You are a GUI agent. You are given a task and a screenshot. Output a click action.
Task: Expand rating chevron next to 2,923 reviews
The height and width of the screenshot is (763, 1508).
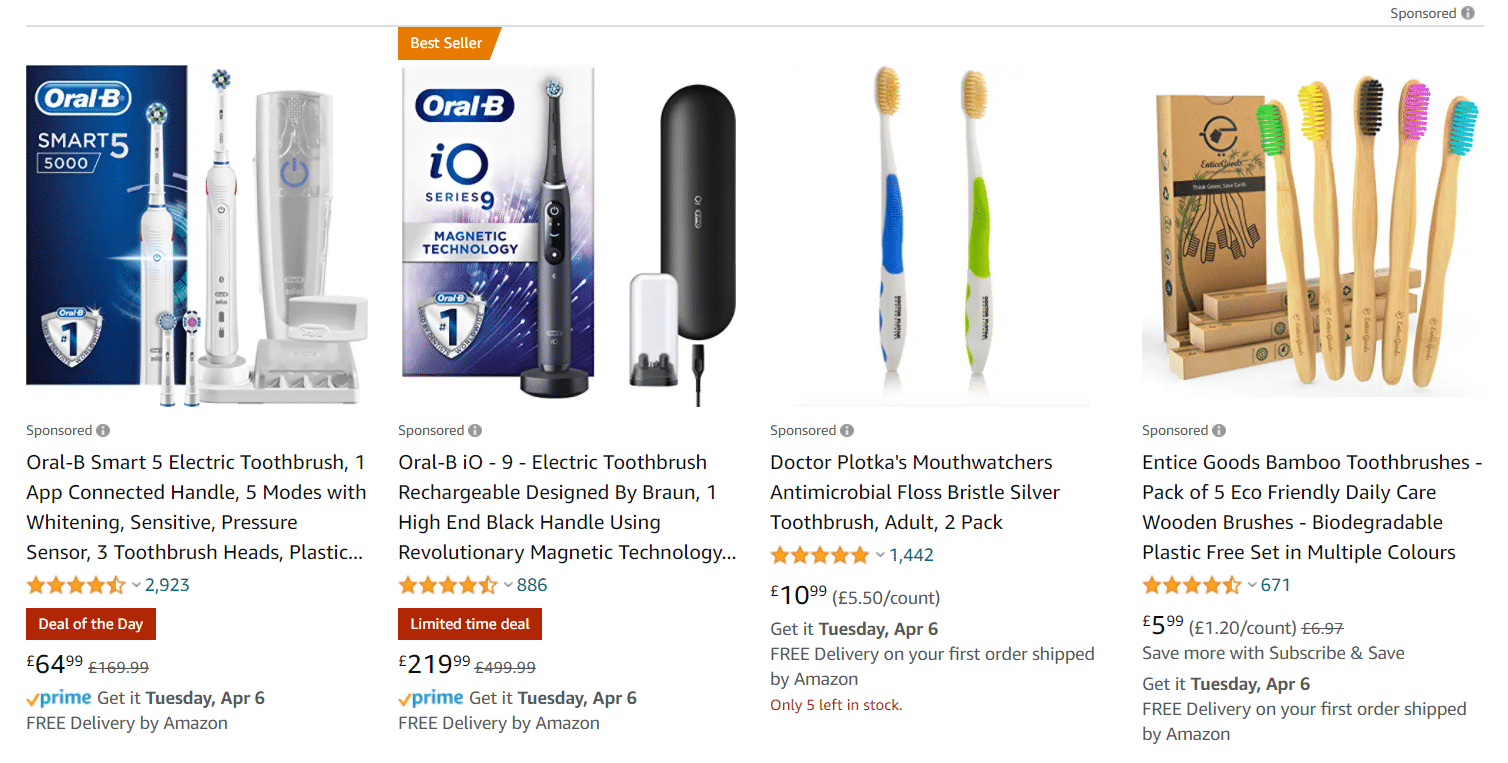pos(135,585)
